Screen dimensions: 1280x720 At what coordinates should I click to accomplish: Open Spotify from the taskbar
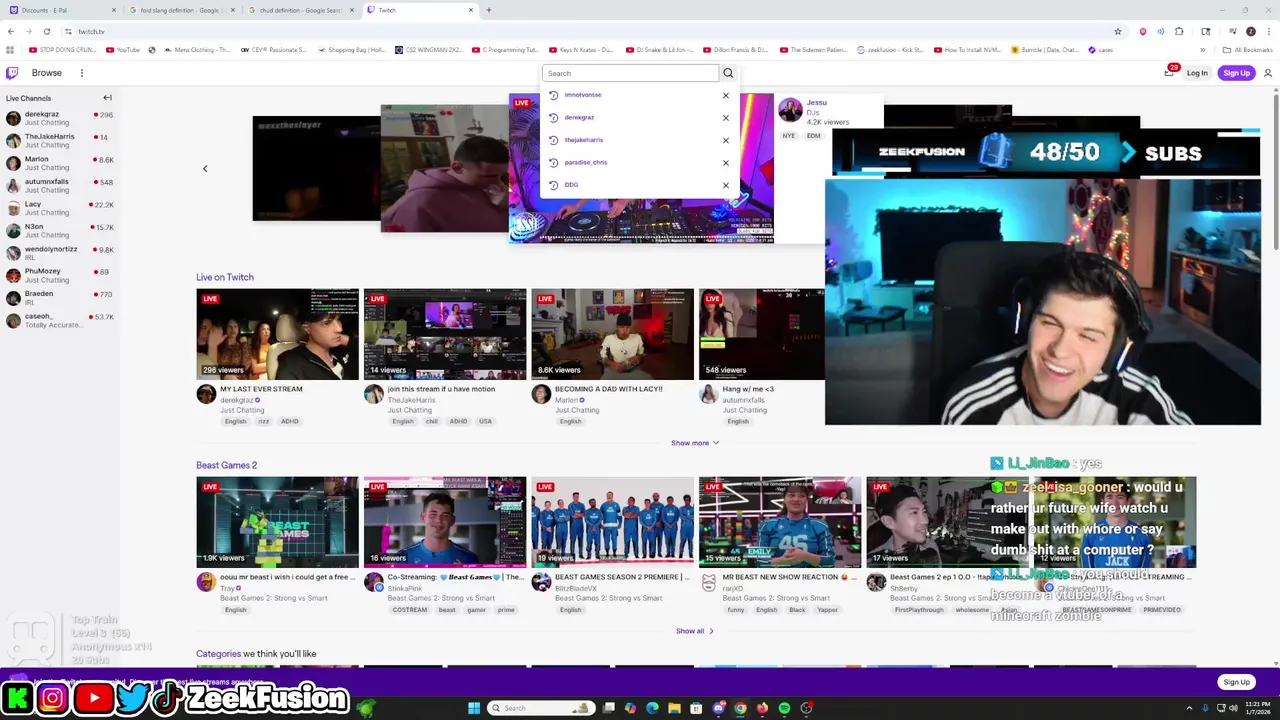click(x=784, y=708)
